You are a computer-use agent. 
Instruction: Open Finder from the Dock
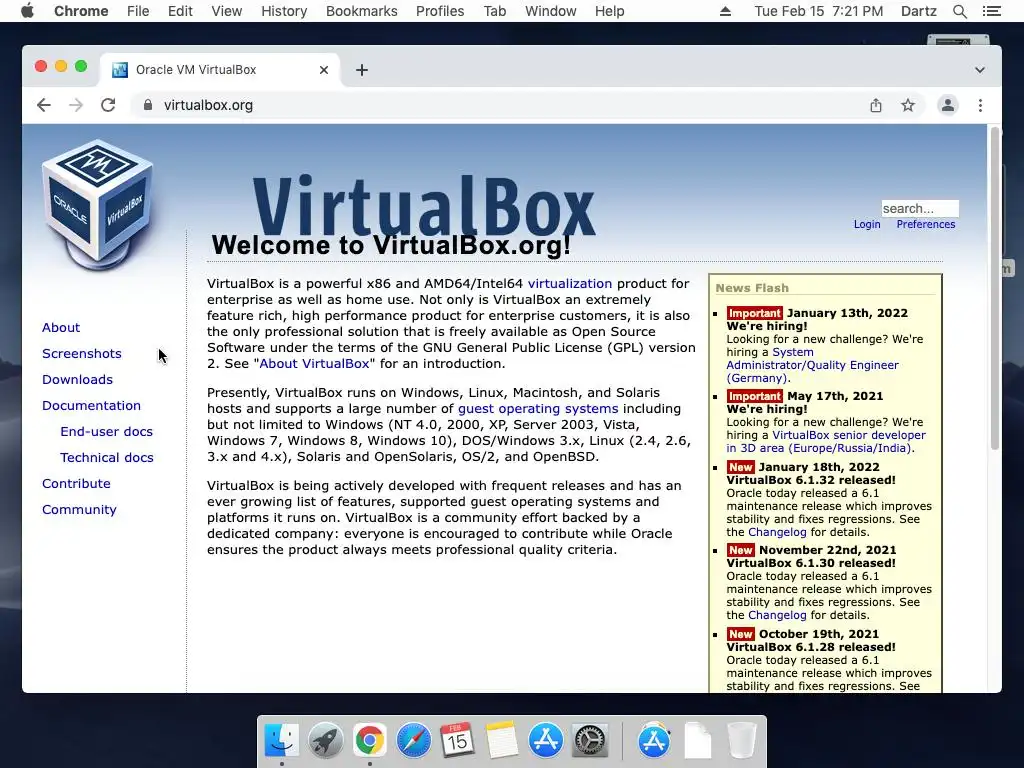(x=282, y=741)
